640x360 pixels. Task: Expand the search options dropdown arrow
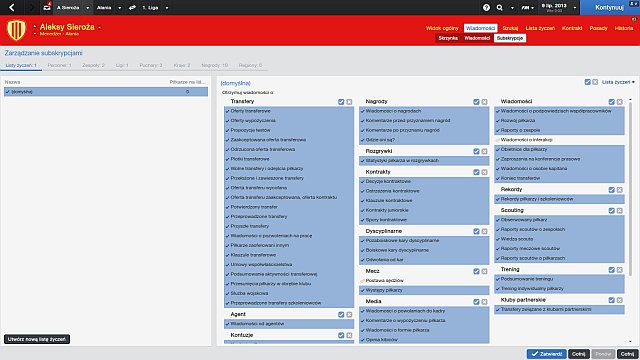[x=512, y=8]
